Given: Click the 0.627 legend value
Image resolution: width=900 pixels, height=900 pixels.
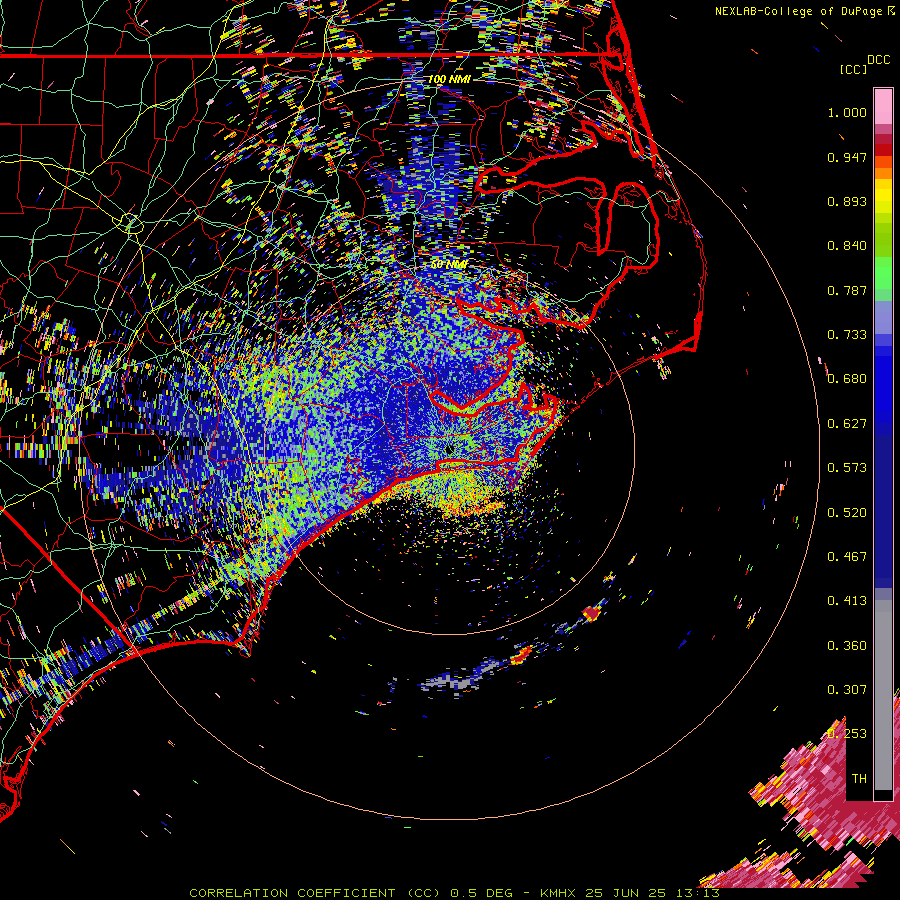Looking at the screenshot, I should coord(847,424).
